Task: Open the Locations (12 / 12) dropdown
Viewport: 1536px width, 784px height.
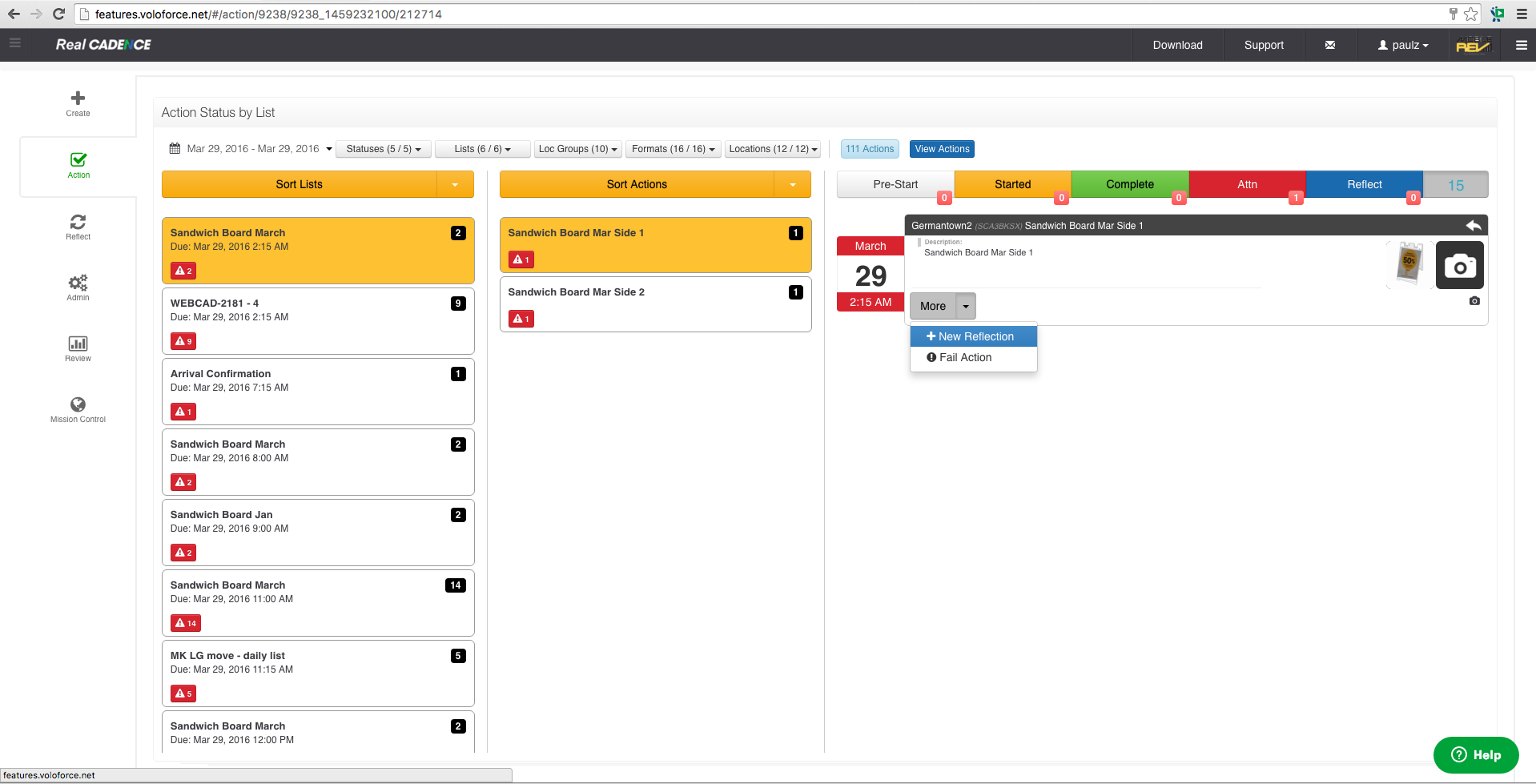Action: [x=773, y=149]
